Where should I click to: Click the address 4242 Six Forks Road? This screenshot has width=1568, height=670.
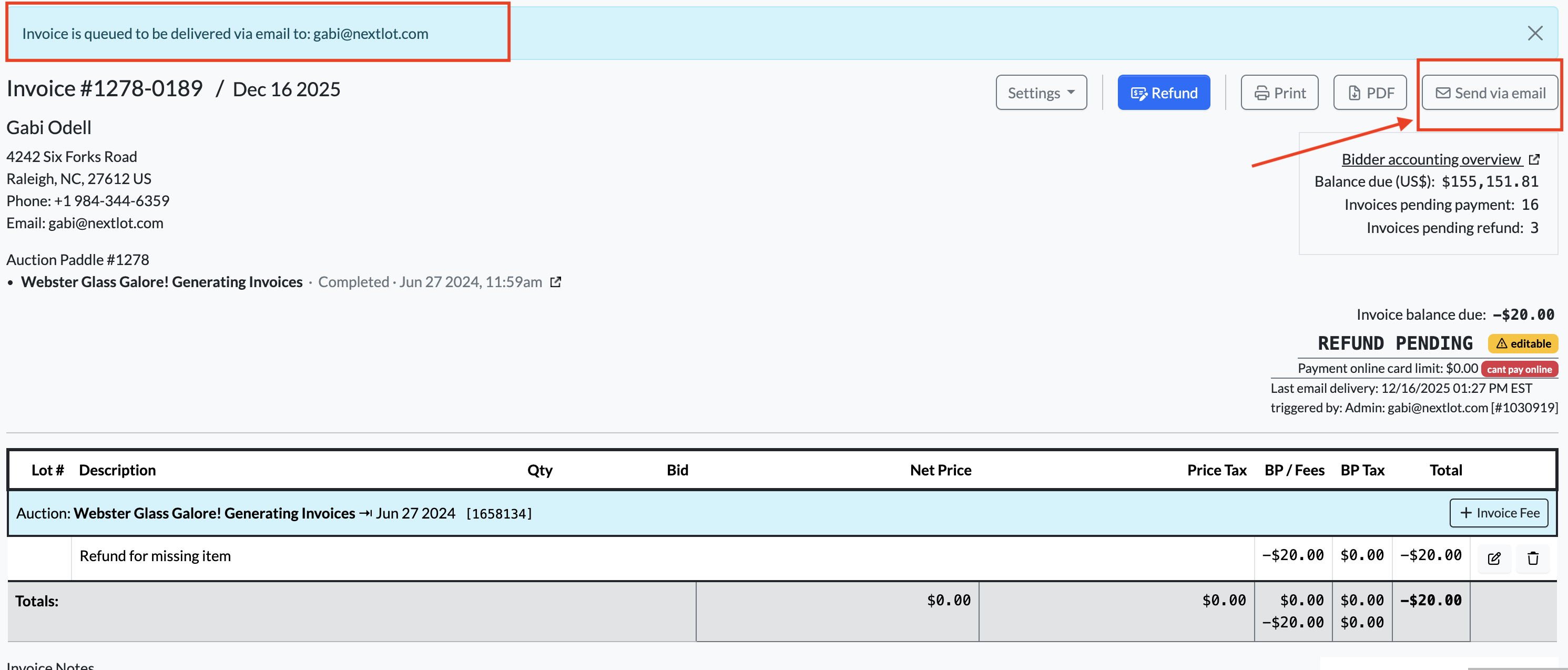click(x=72, y=156)
